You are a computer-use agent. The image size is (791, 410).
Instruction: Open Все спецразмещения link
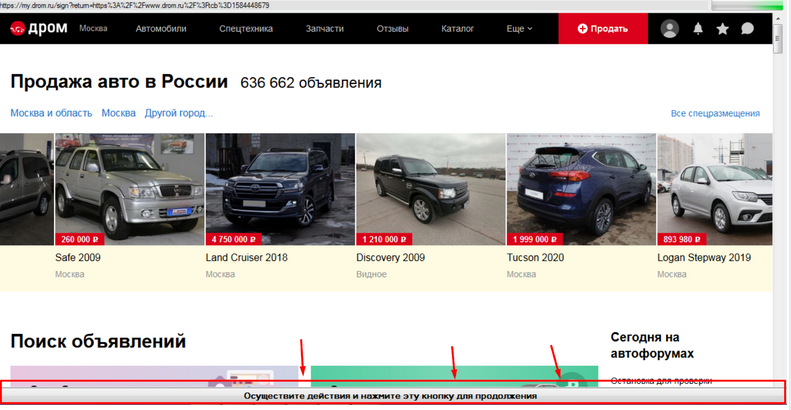coord(715,113)
